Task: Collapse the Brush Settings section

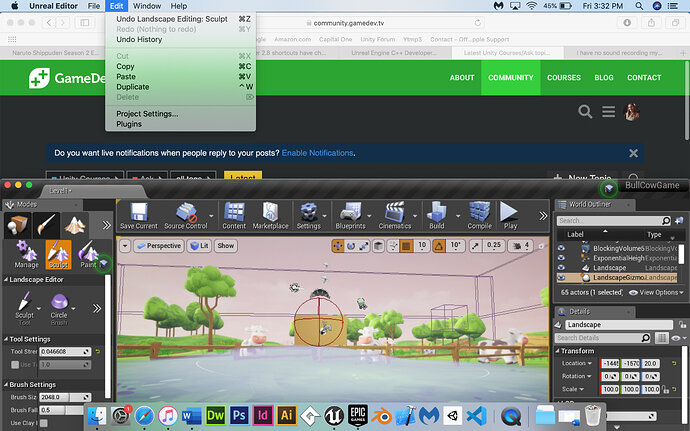Action: [x=6, y=384]
